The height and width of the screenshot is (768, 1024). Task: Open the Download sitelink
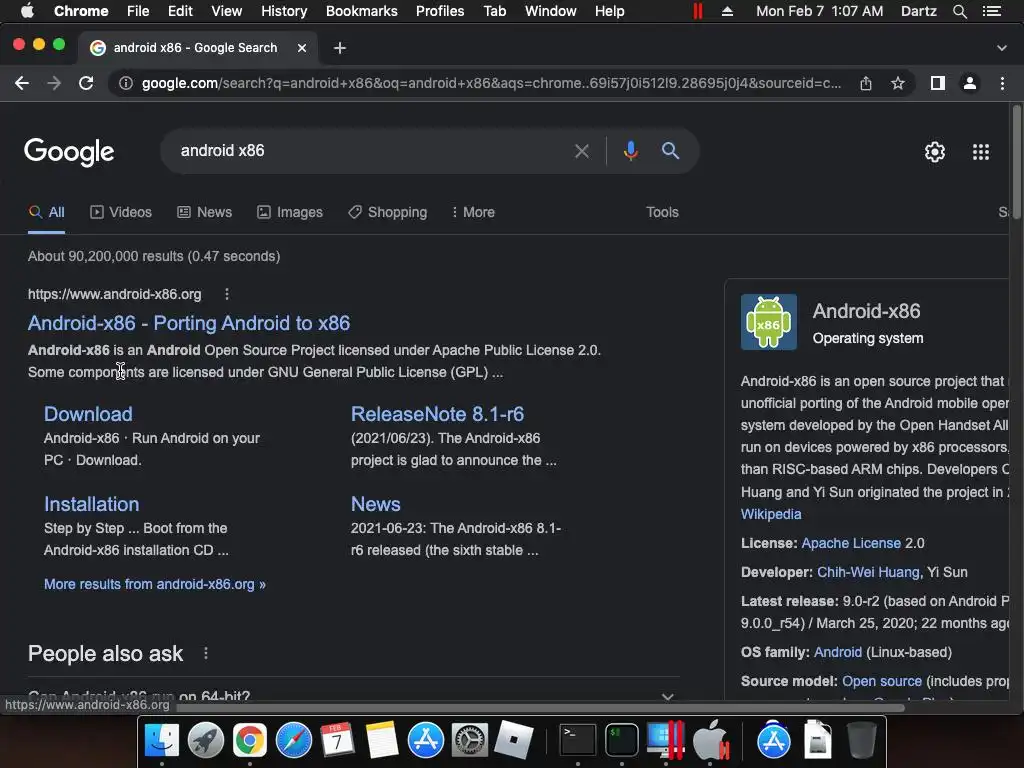tap(88, 414)
